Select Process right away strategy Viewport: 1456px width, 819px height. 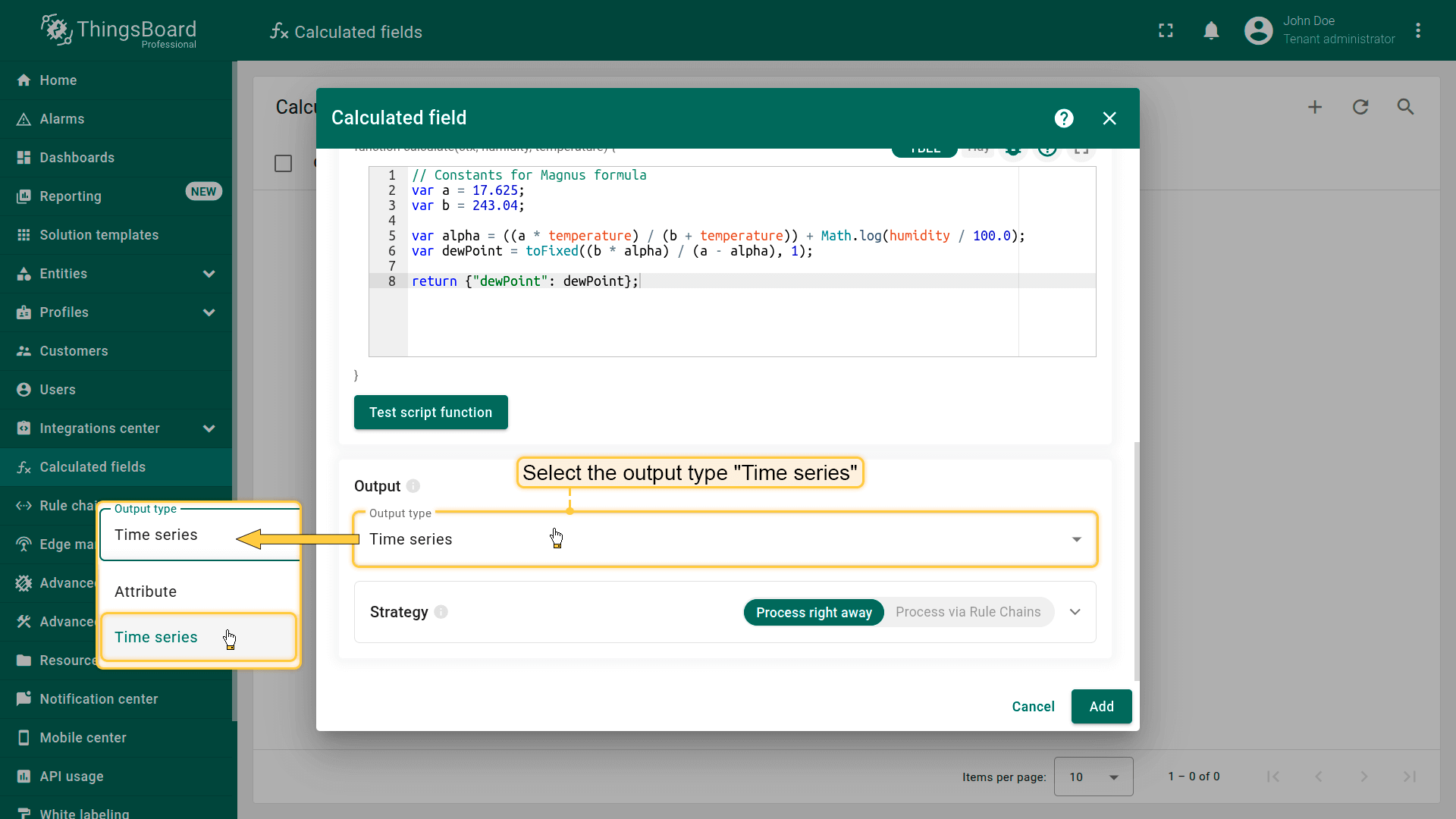[814, 612]
